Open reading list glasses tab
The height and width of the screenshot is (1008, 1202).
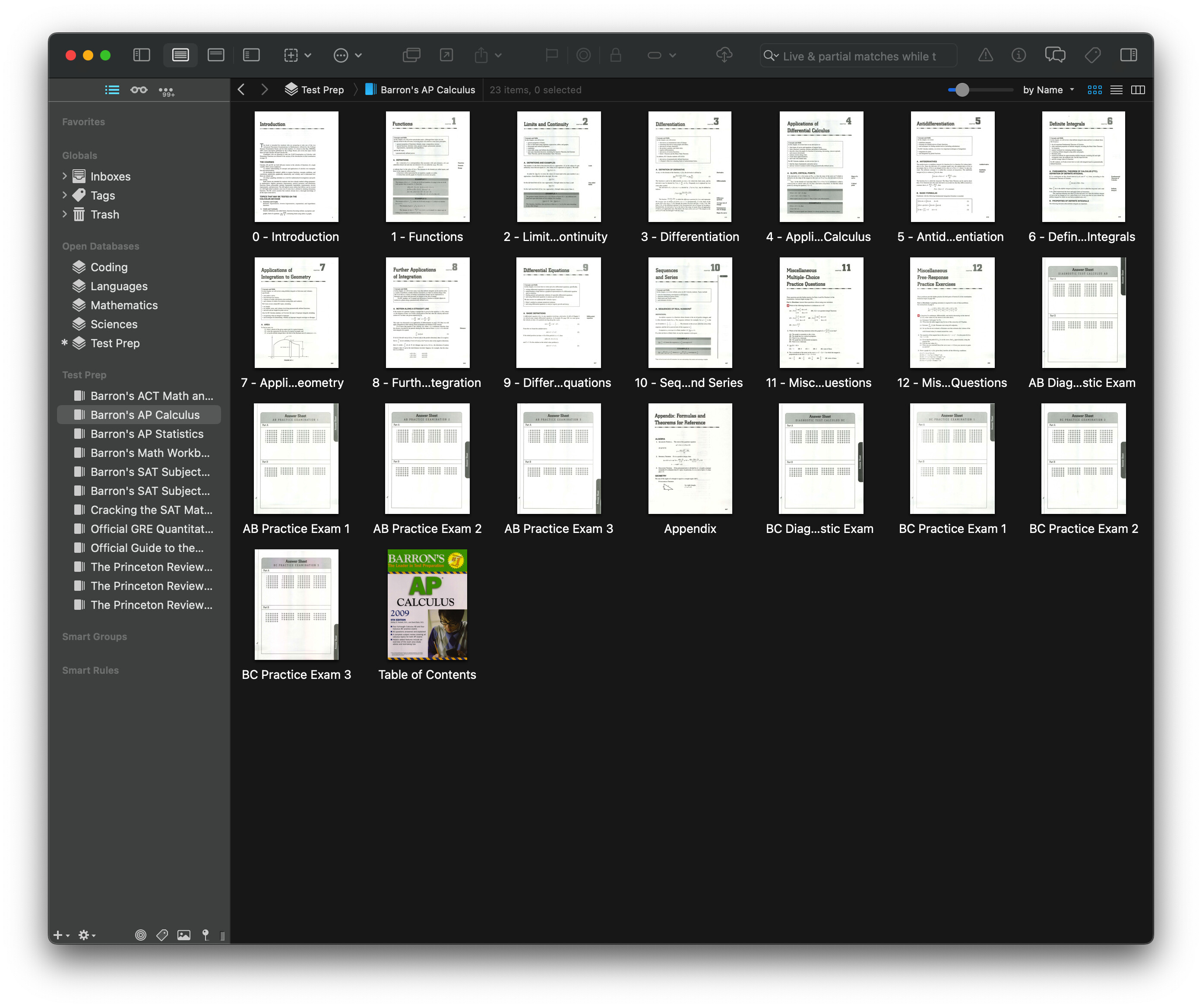click(x=139, y=90)
